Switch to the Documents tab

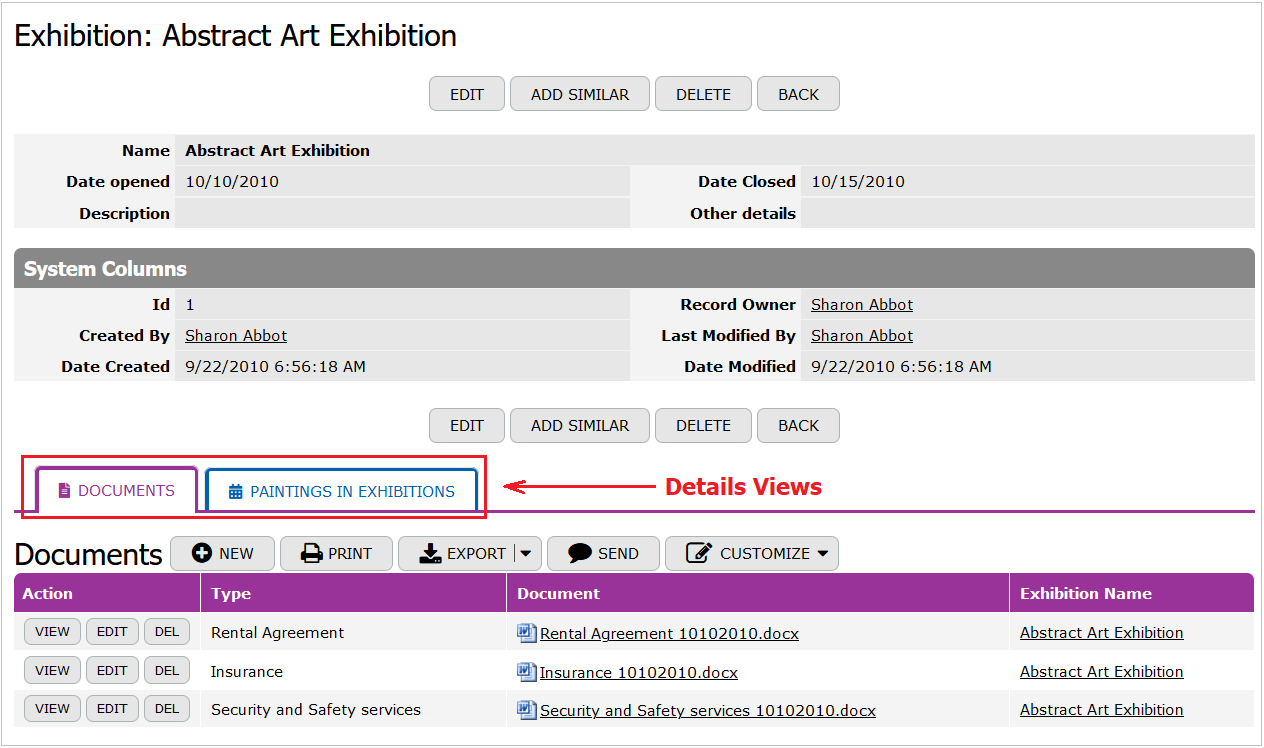click(x=117, y=490)
